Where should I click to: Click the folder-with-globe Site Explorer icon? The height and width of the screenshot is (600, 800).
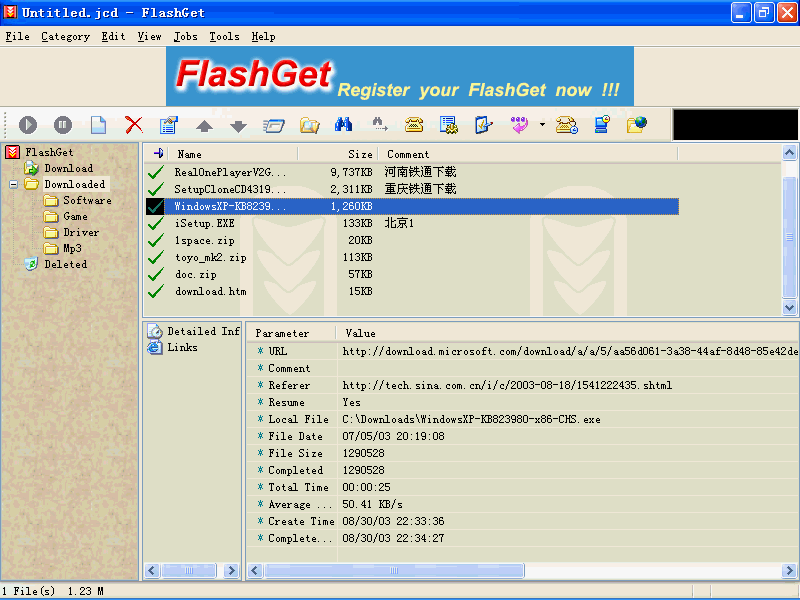pos(637,125)
